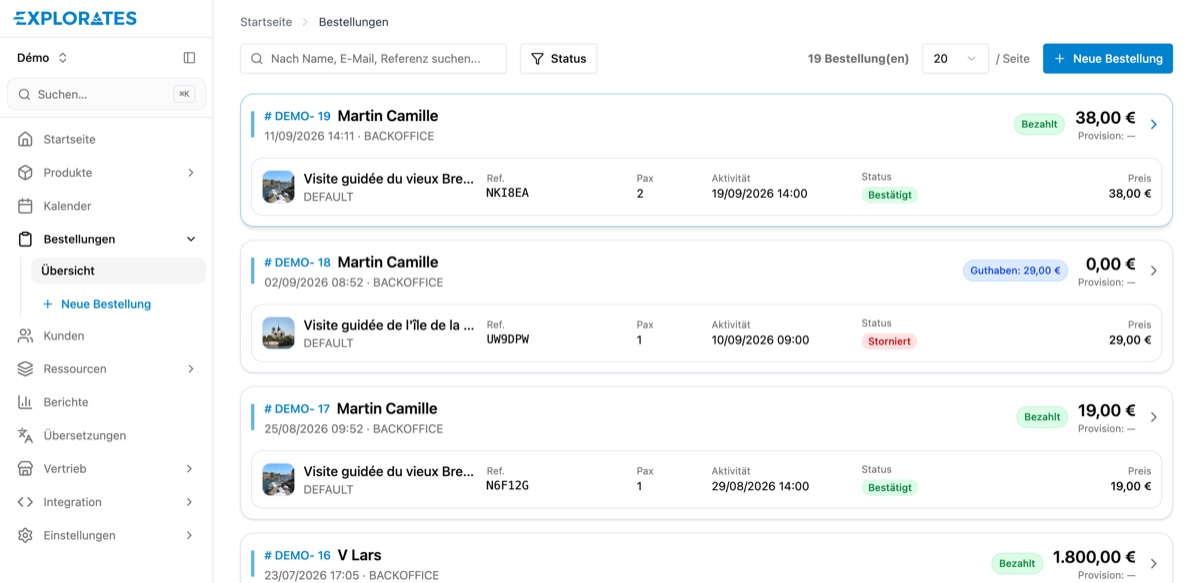Select Übersicht in the sidebar
Viewport: 1200px width, 583px height.
point(118,271)
